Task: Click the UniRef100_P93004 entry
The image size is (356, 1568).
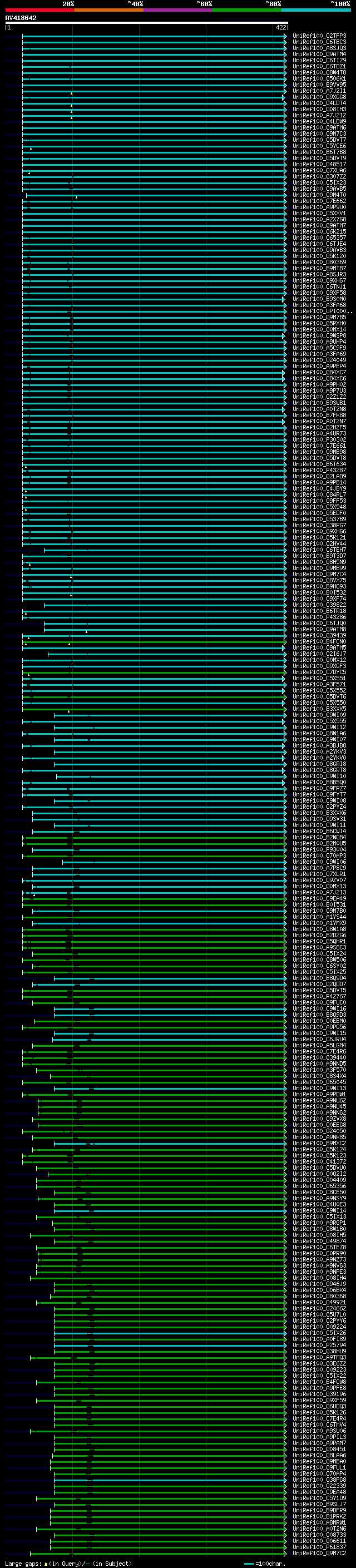Action: click(319, 850)
